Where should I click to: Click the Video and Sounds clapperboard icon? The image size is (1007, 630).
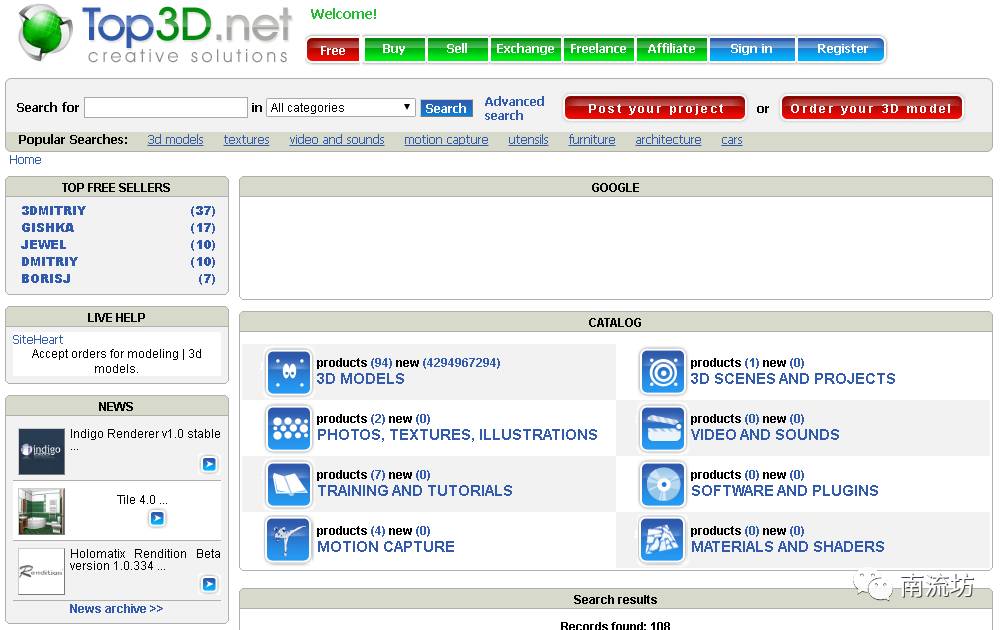click(662, 428)
